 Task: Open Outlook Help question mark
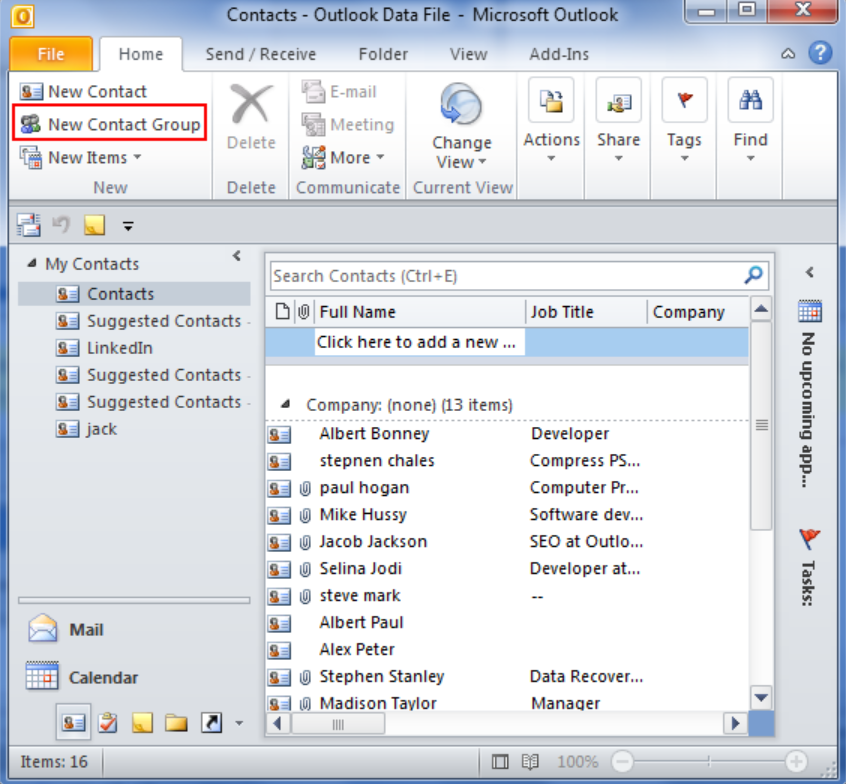820,53
